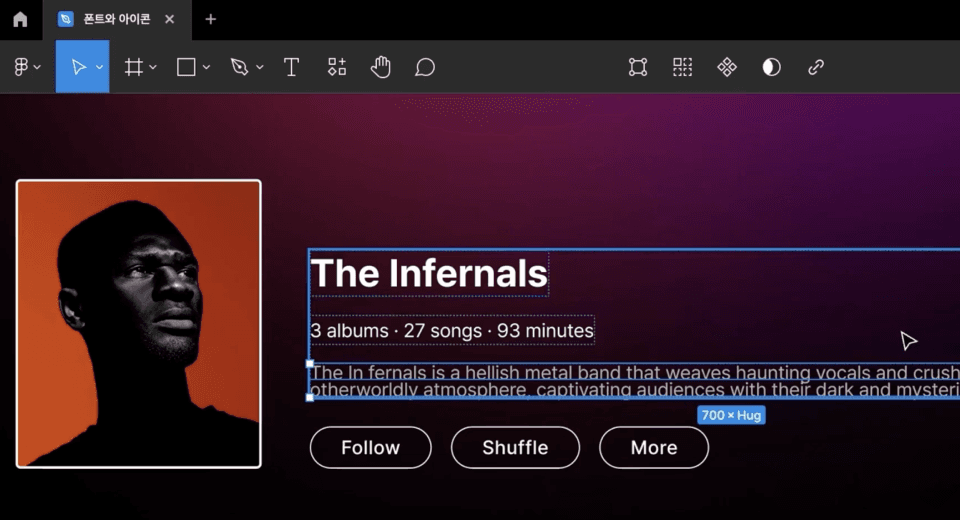The width and height of the screenshot is (960, 520).
Task: Select the Frame tool
Action: pos(133,67)
